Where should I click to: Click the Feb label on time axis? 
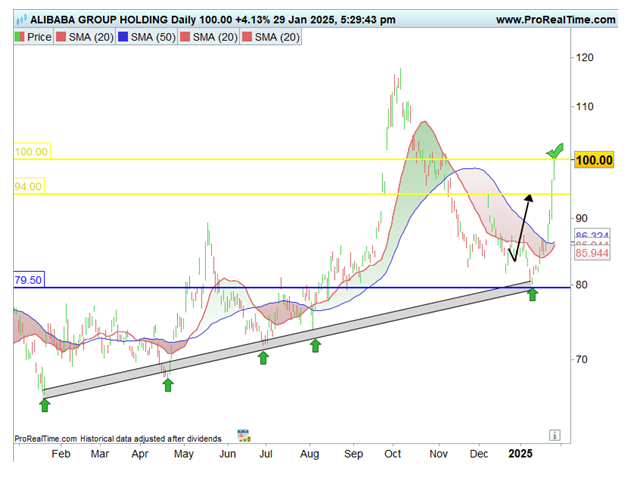61,454
